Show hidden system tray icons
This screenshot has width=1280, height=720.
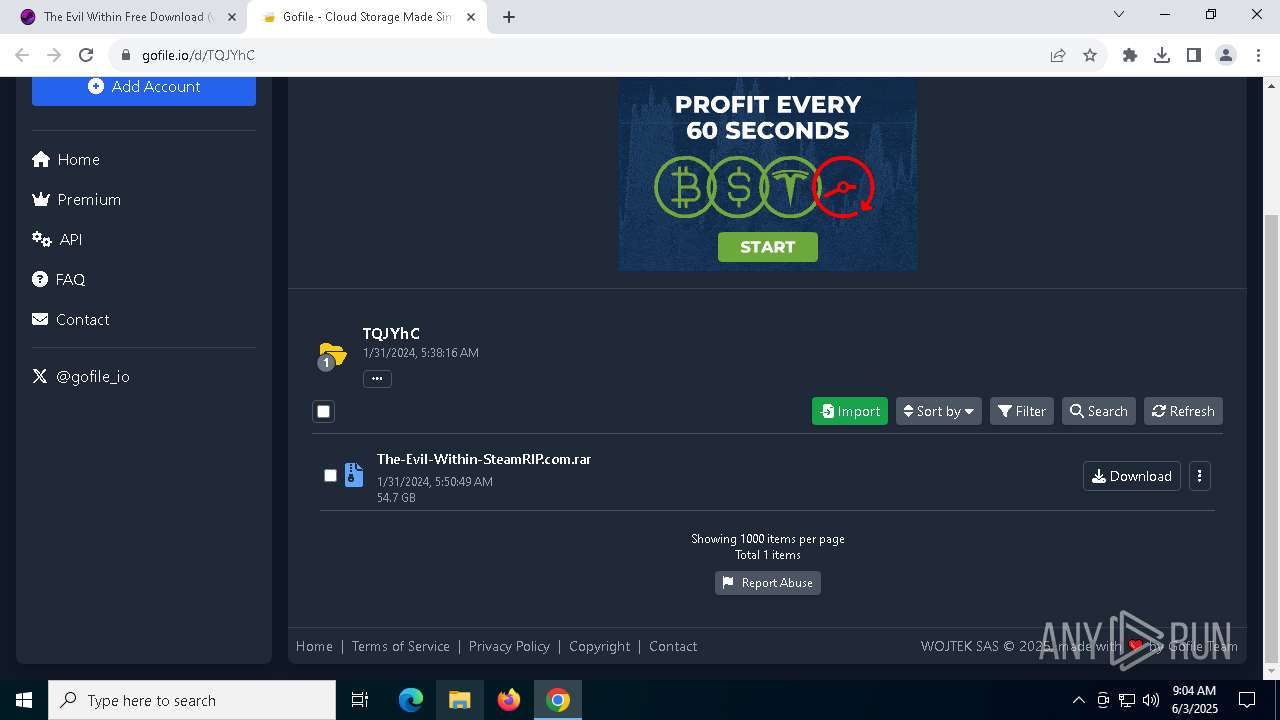point(1078,700)
